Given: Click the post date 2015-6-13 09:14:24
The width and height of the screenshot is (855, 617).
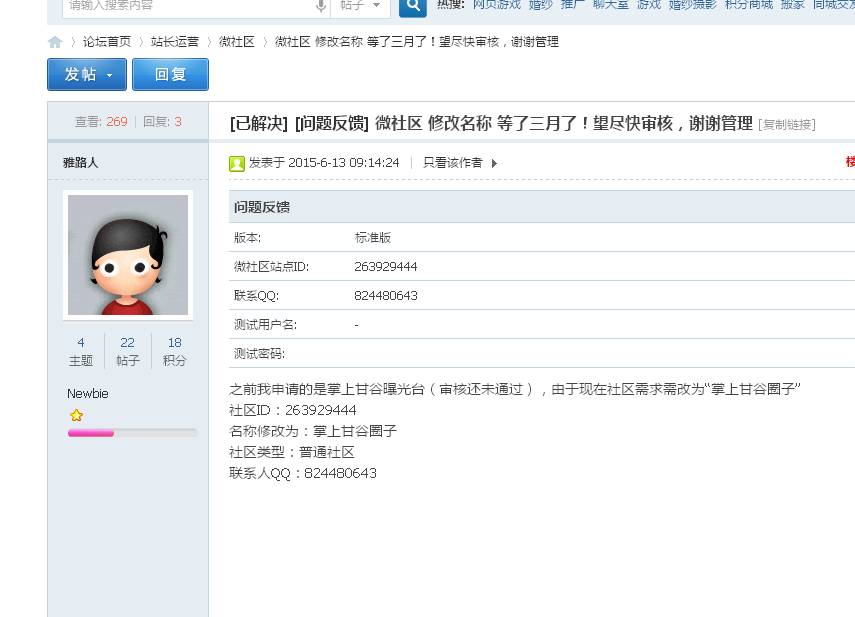Looking at the screenshot, I should (344, 163).
